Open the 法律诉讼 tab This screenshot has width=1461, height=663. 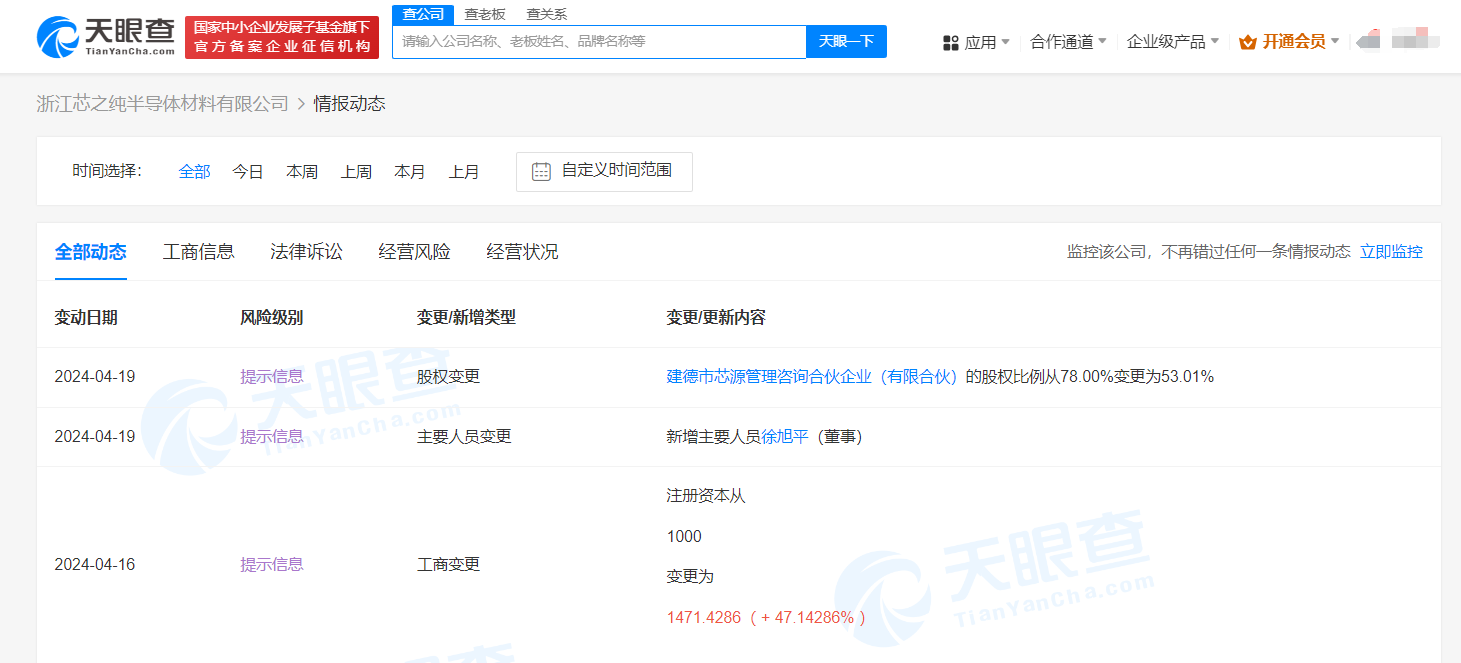[306, 252]
